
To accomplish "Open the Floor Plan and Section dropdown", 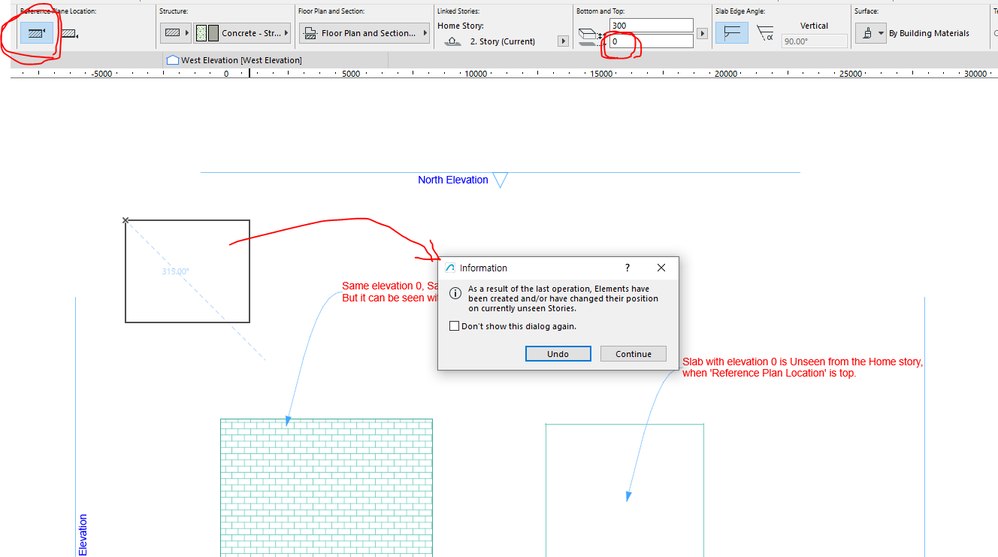I will [365, 33].
